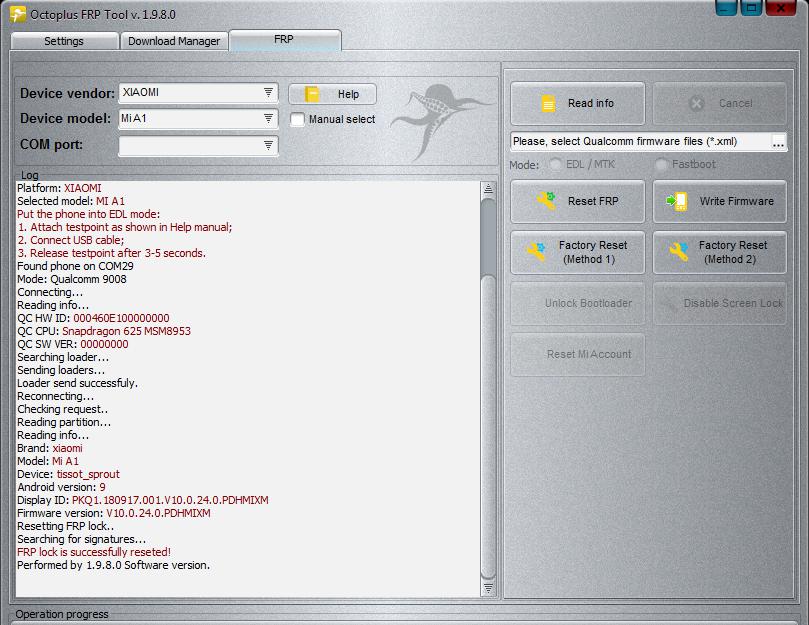The image size is (809, 625).
Task: Select the EDL / MTK mode radio button
Action: pos(555,165)
